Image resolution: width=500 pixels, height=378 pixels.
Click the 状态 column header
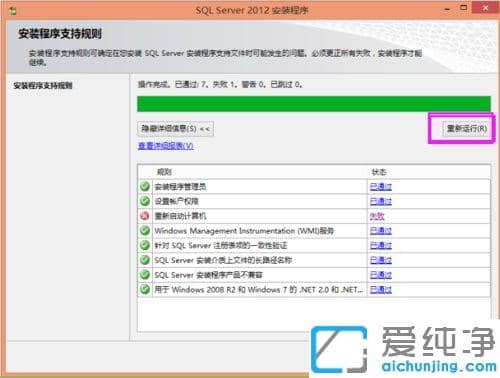[379, 172]
